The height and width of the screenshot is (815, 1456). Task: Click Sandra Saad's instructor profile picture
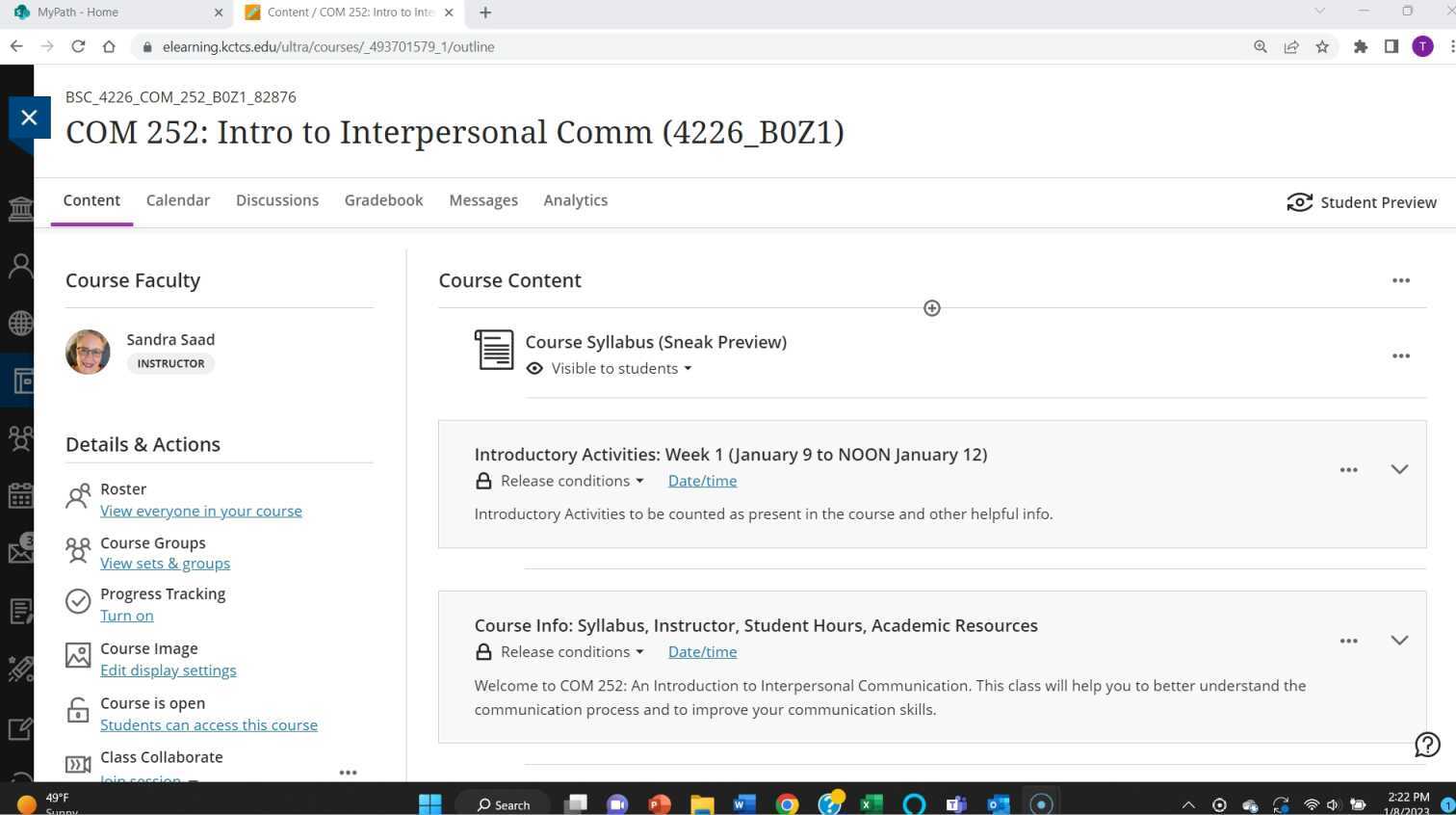(88, 352)
